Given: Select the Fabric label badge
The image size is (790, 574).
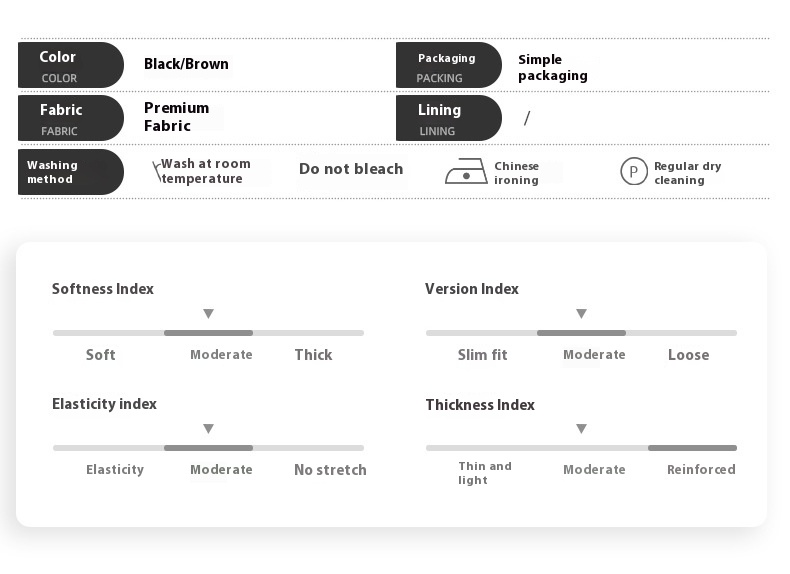Looking at the screenshot, I should [70, 118].
